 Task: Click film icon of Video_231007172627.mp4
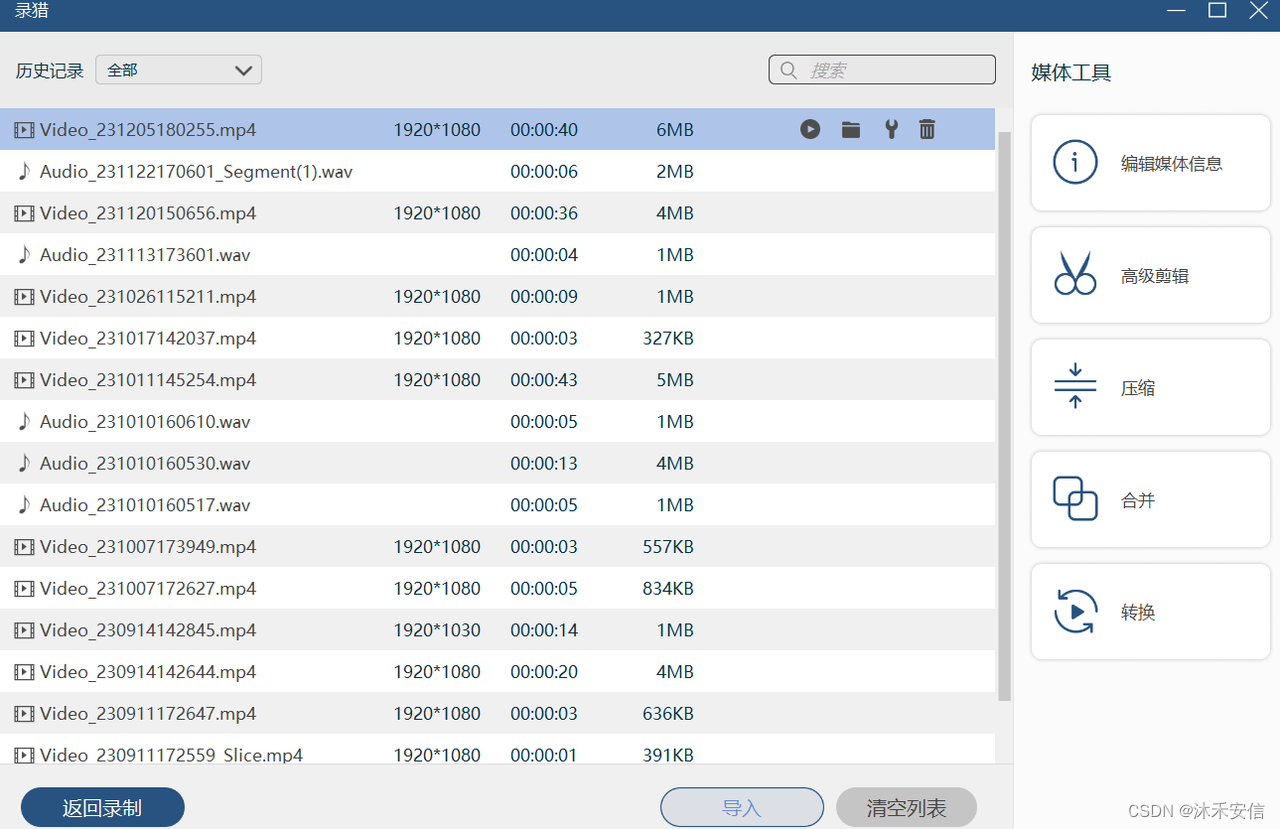[x=24, y=589]
